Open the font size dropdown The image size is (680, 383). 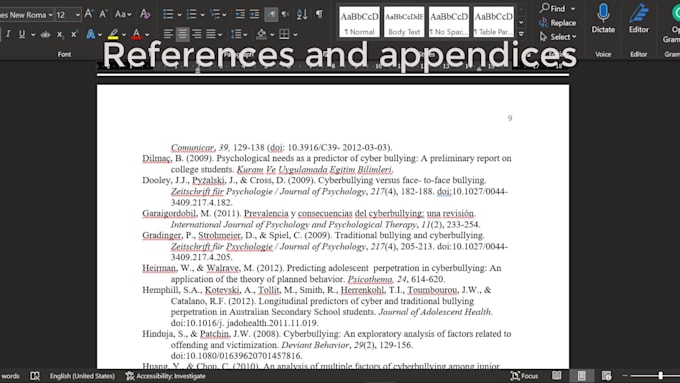point(78,15)
